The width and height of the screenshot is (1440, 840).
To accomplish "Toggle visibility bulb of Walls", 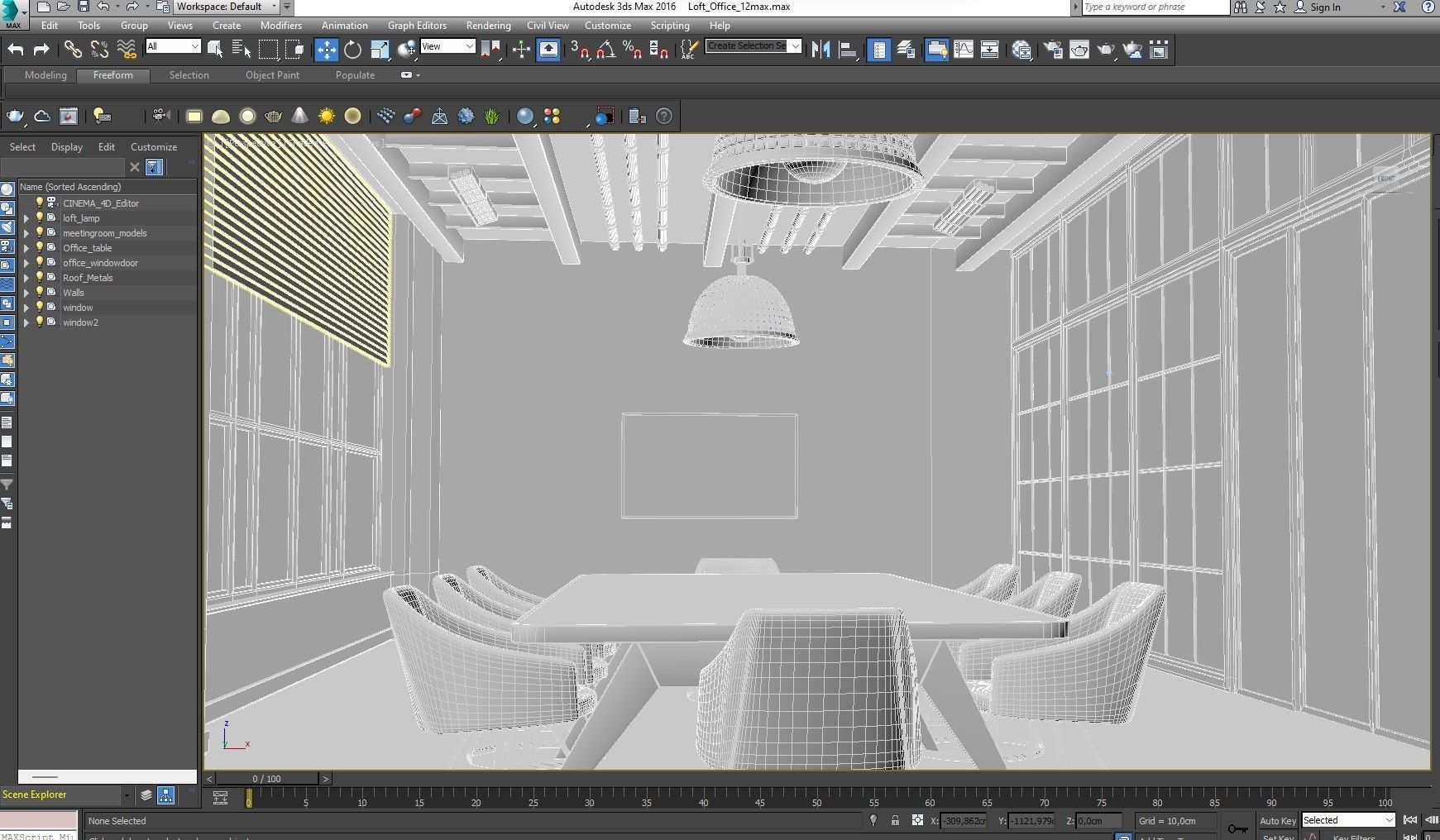I will point(39,292).
